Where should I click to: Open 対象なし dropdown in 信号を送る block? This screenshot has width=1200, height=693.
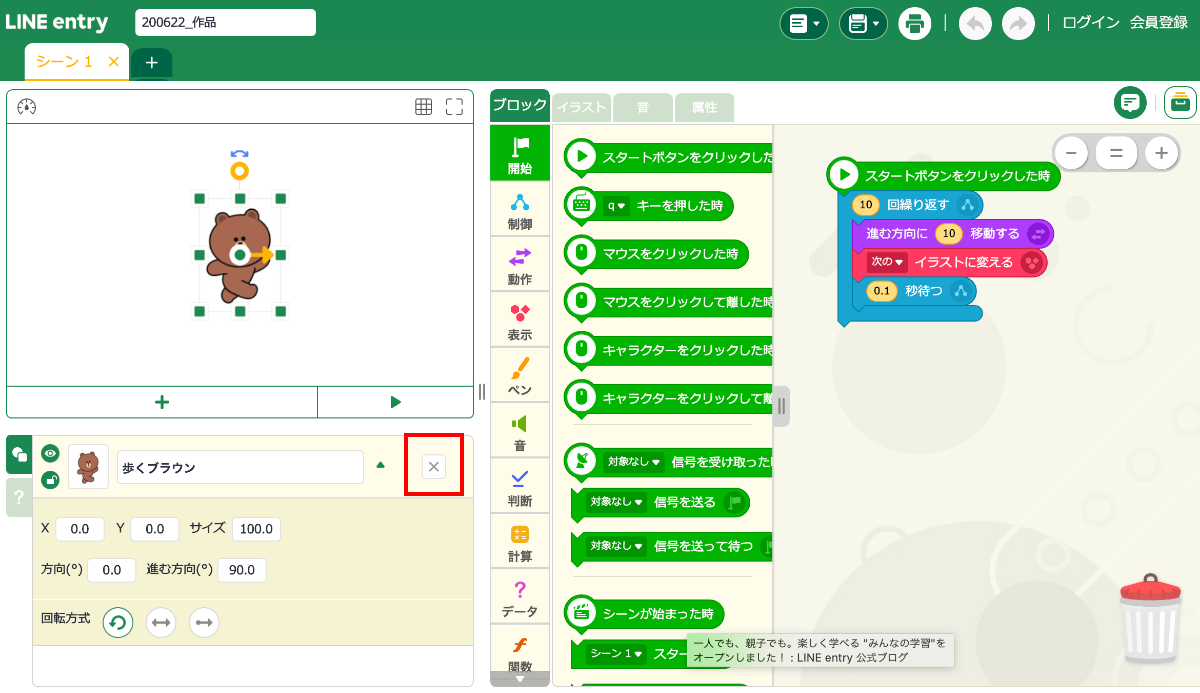[x=617, y=502]
